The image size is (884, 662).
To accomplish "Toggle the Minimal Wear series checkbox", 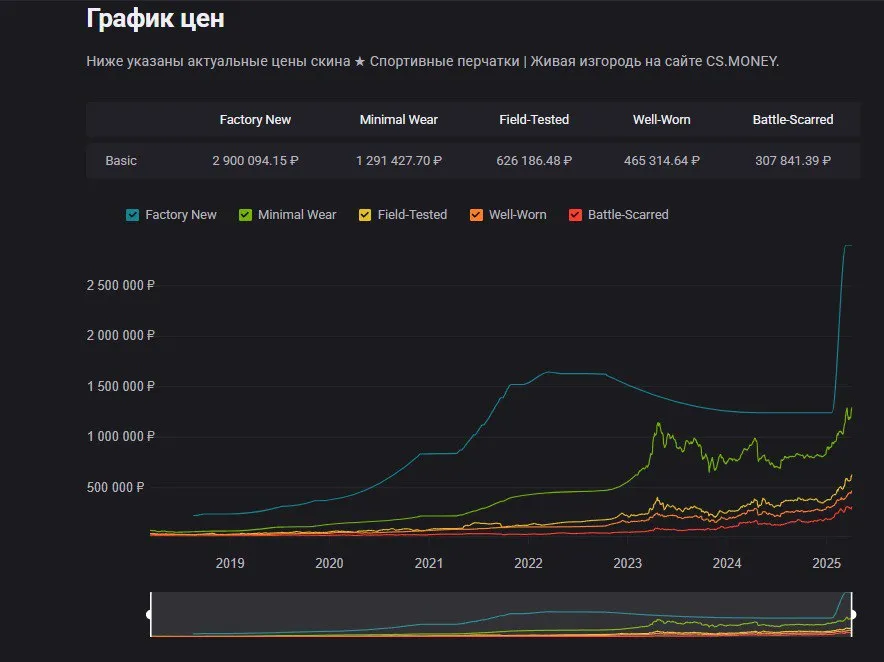I will tap(245, 215).
